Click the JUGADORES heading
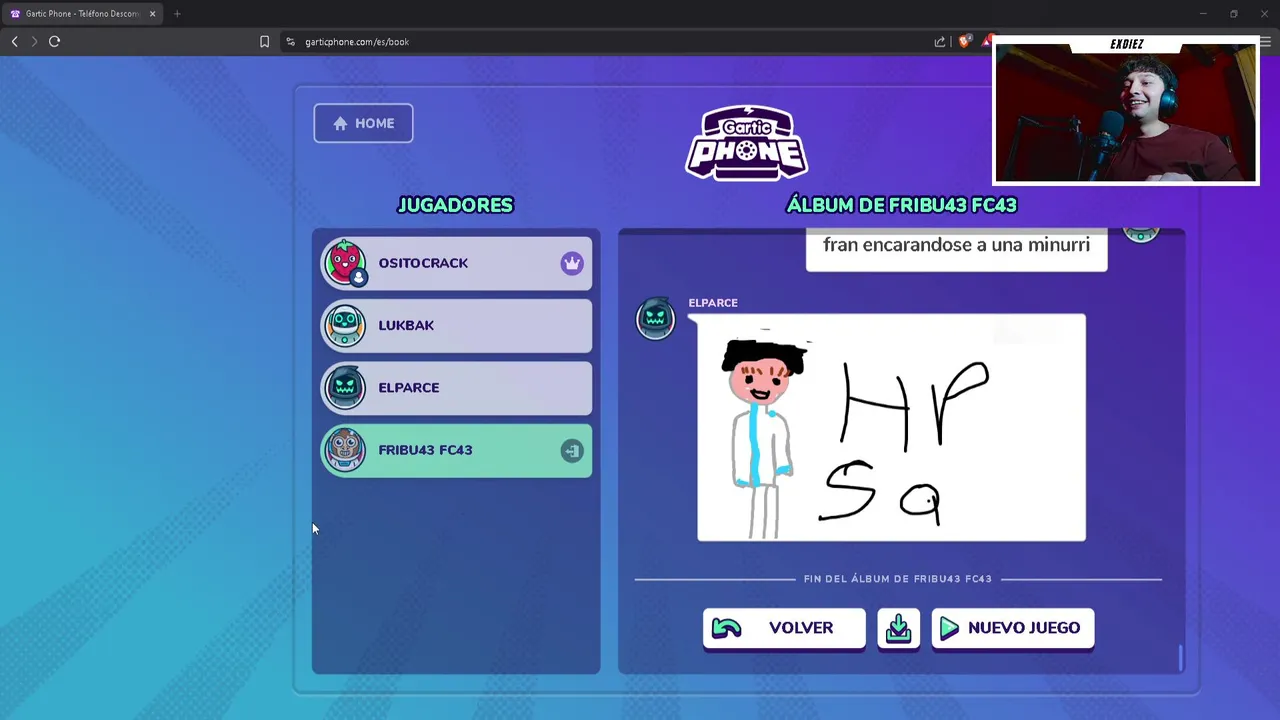The image size is (1280, 720). pyautogui.click(x=455, y=205)
